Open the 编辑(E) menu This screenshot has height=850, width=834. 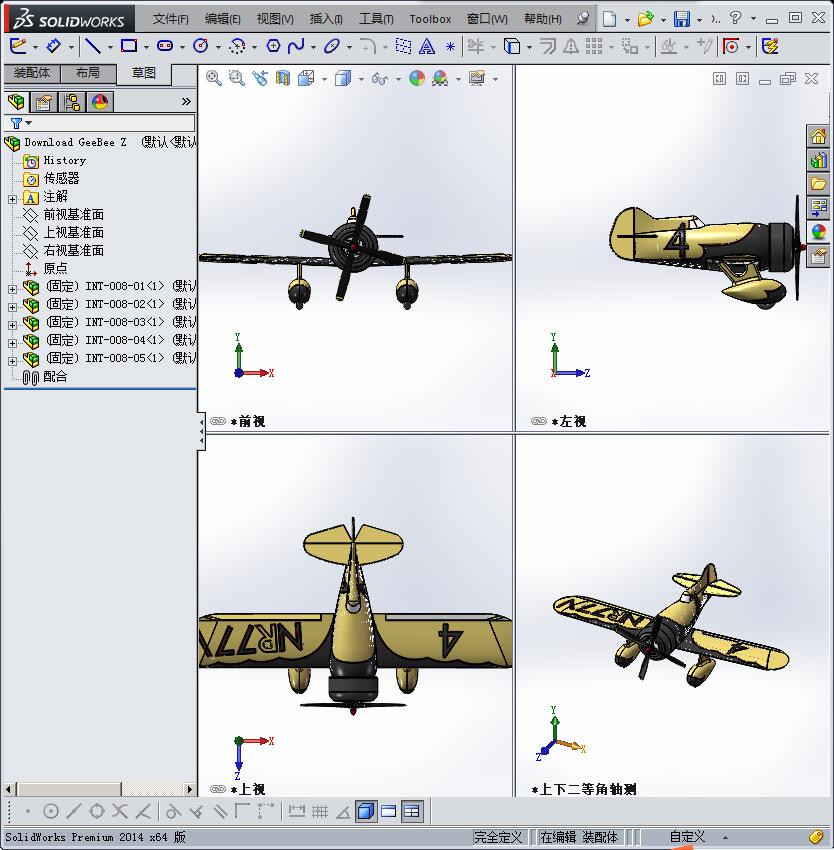222,19
